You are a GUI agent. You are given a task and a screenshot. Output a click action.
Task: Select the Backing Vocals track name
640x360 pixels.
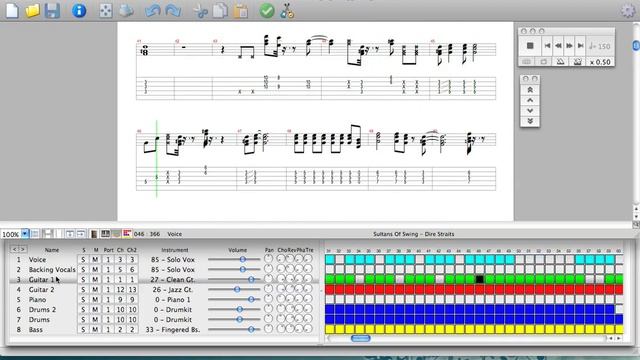[x=52, y=269]
